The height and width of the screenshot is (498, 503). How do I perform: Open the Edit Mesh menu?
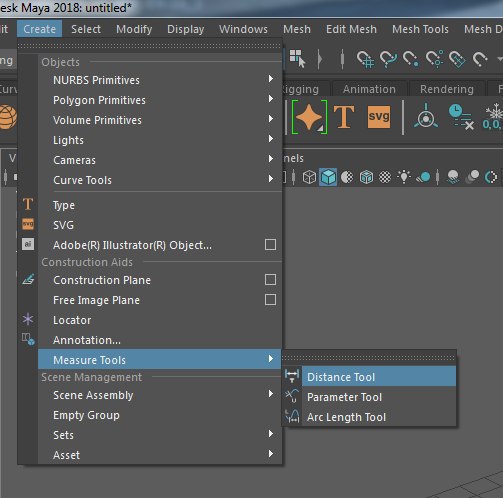point(351,29)
